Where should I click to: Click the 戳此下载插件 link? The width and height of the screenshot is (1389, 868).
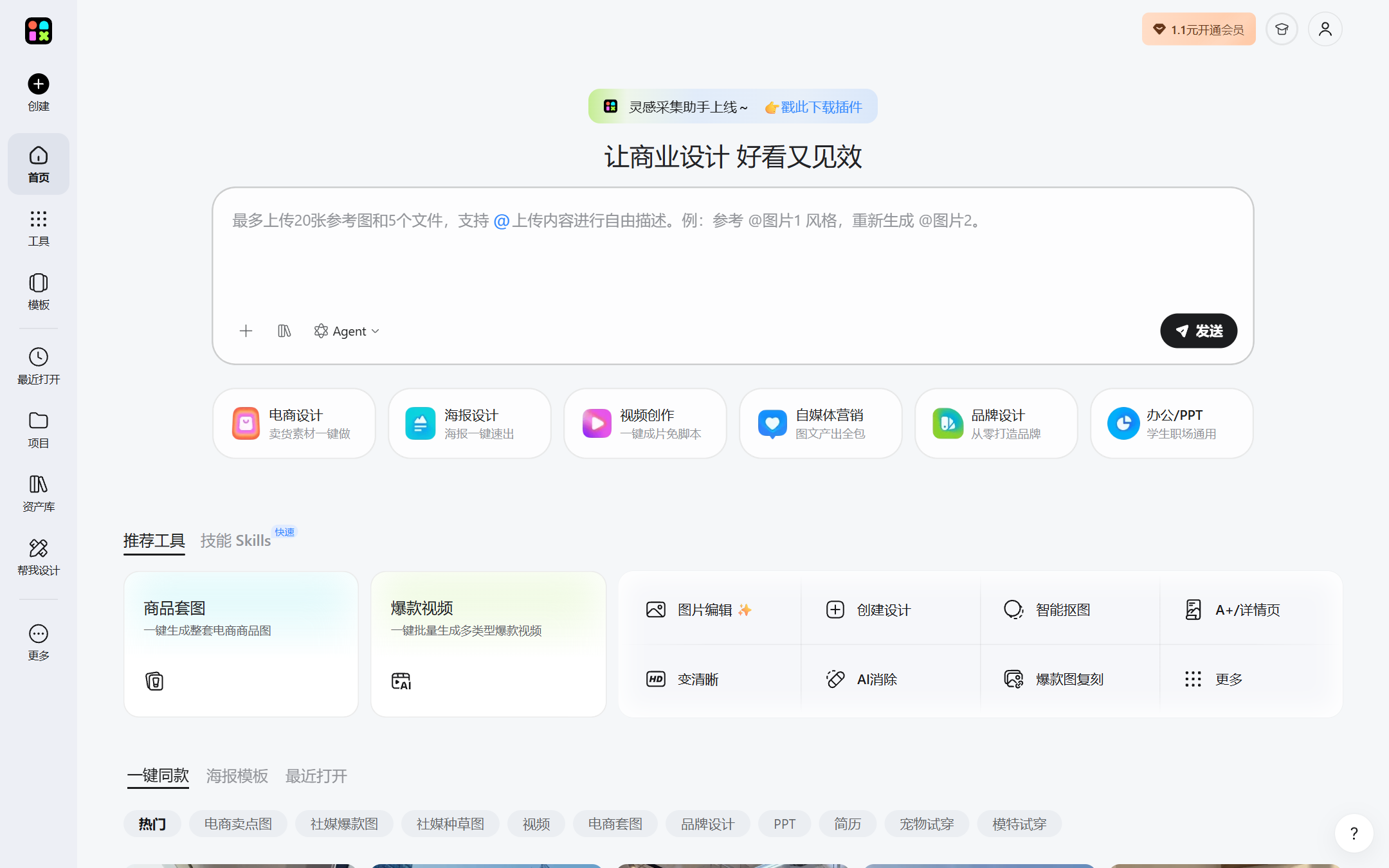(x=821, y=107)
